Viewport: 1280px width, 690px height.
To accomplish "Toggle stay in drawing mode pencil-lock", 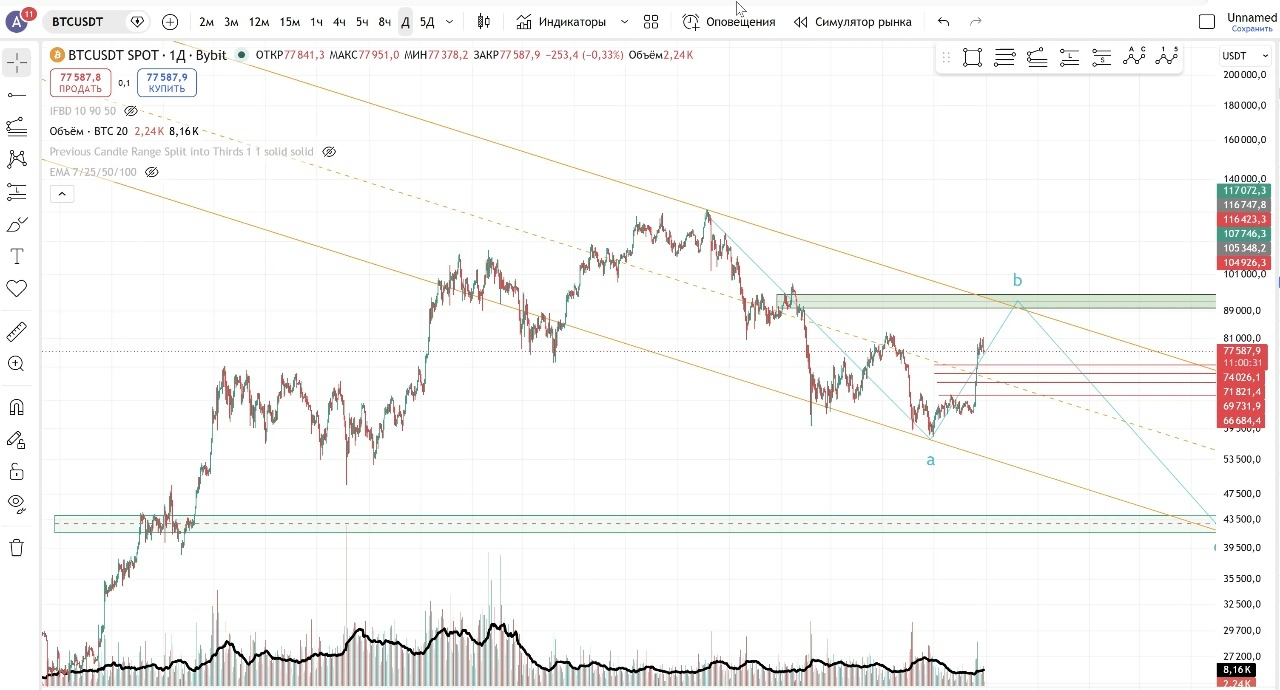I will 17,439.
